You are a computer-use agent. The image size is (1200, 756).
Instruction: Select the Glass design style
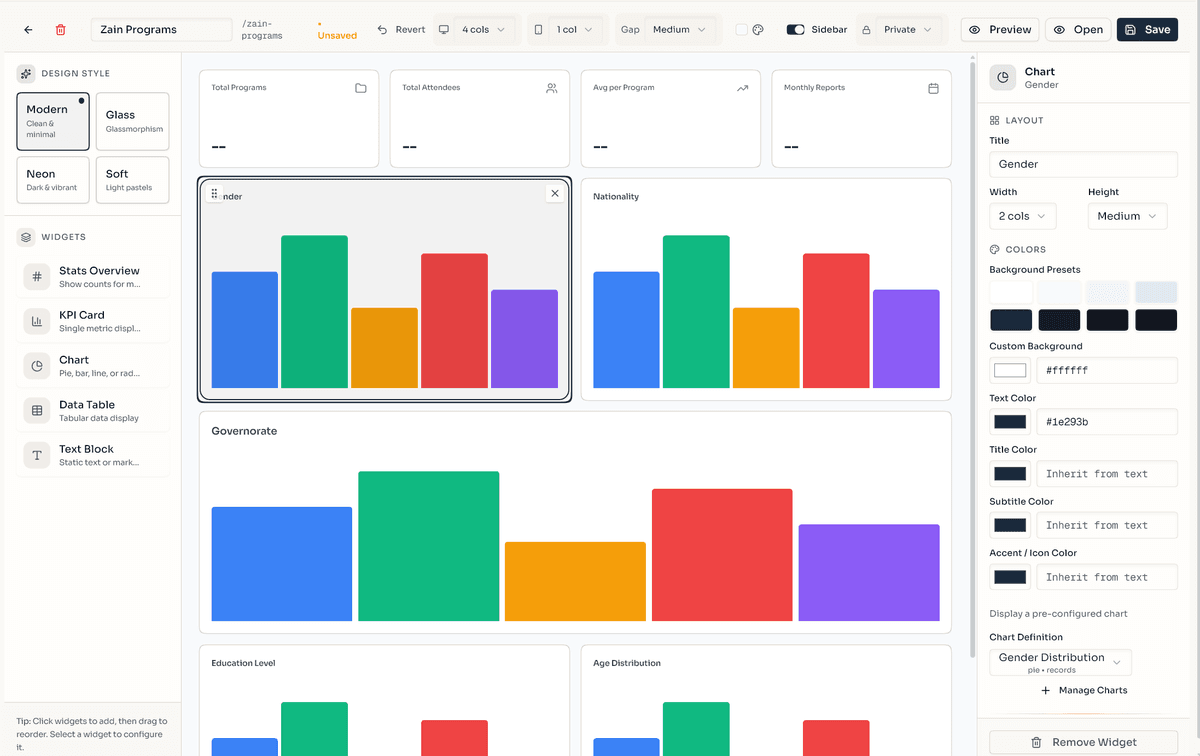132,121
